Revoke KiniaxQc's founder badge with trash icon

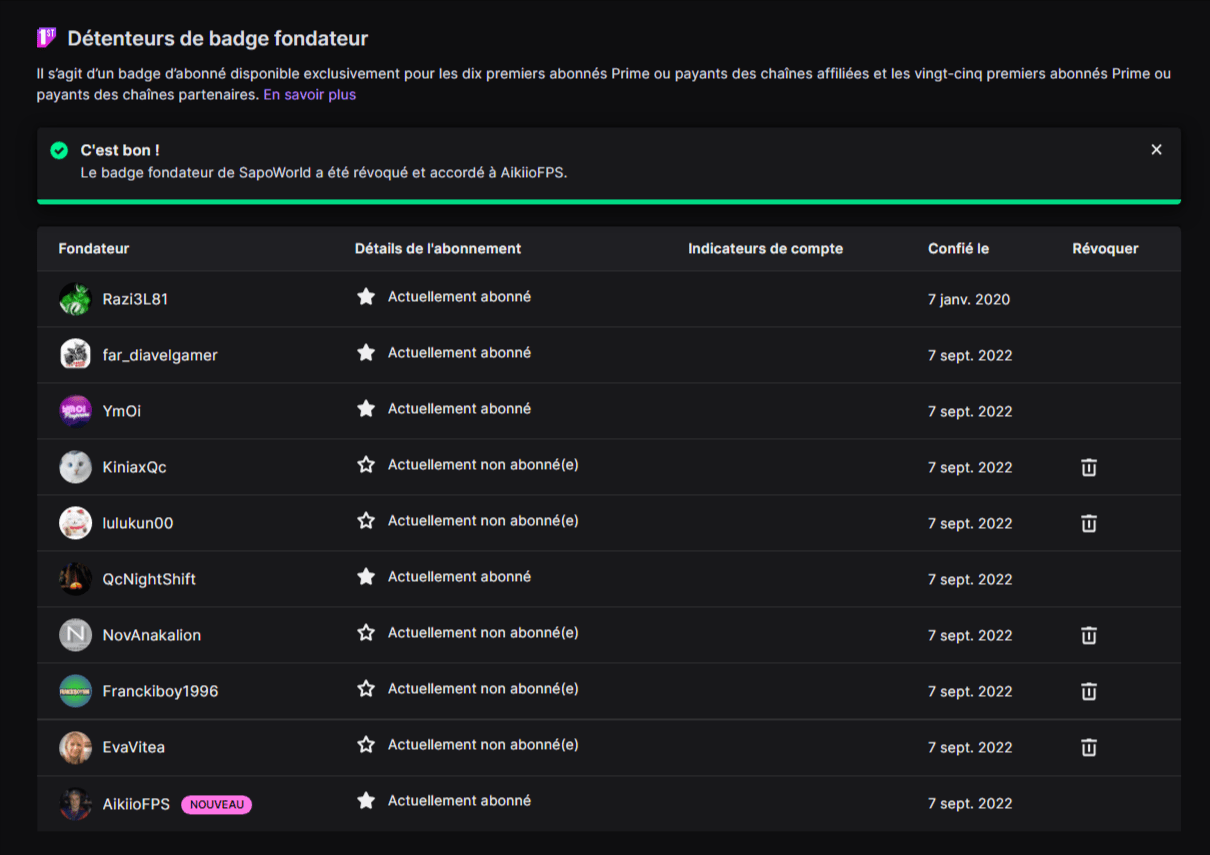pyautogui.click(x=1089, y=467)
